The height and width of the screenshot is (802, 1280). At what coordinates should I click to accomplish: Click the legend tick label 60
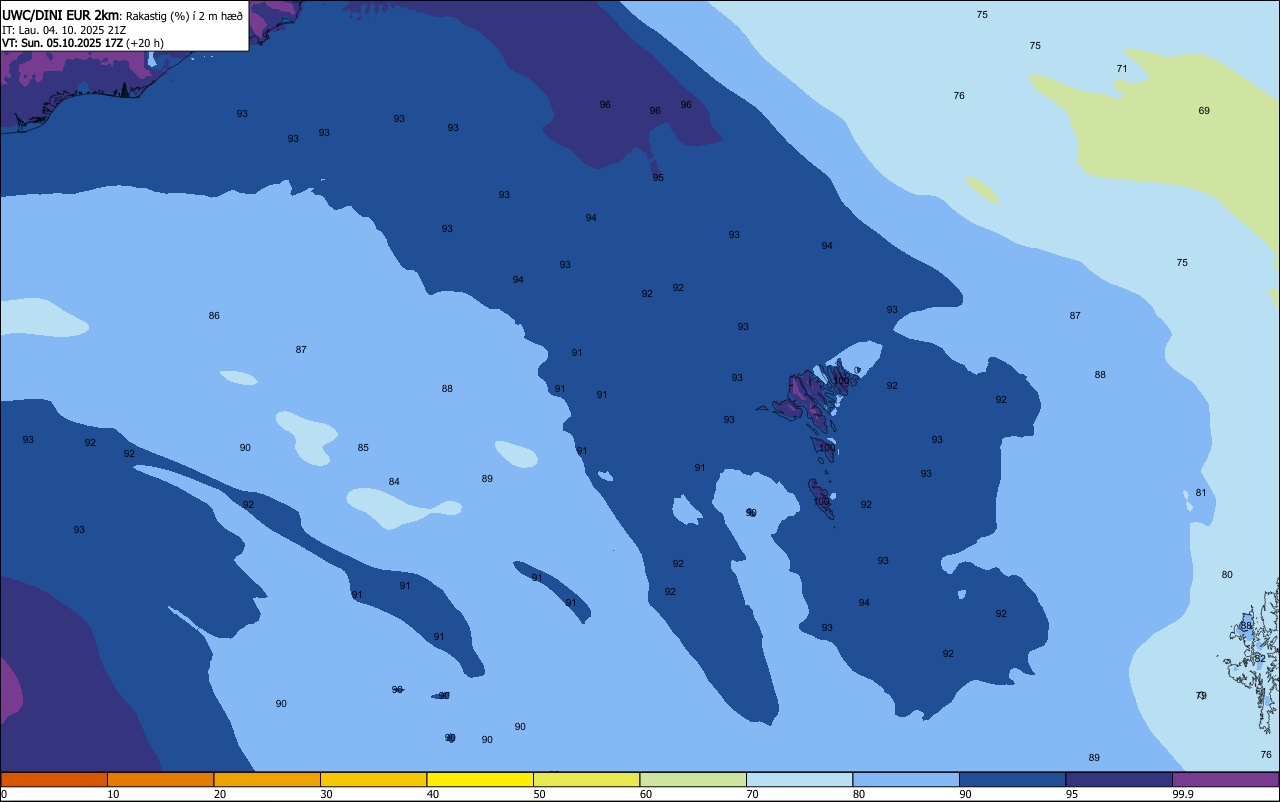[x=646, y=794]
